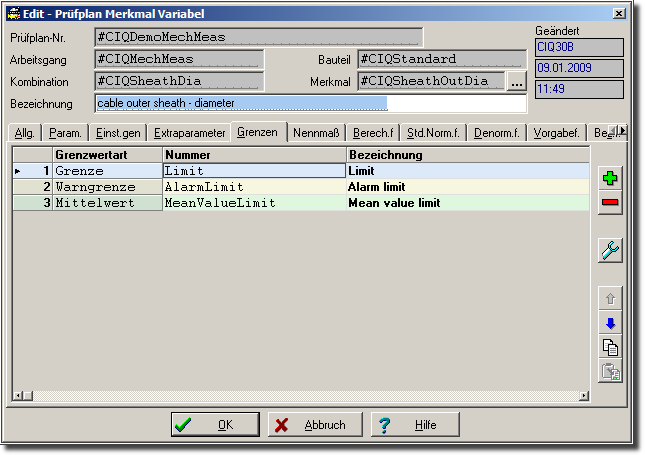
Task: Click the paste rows icon
Action: [610, 372]
